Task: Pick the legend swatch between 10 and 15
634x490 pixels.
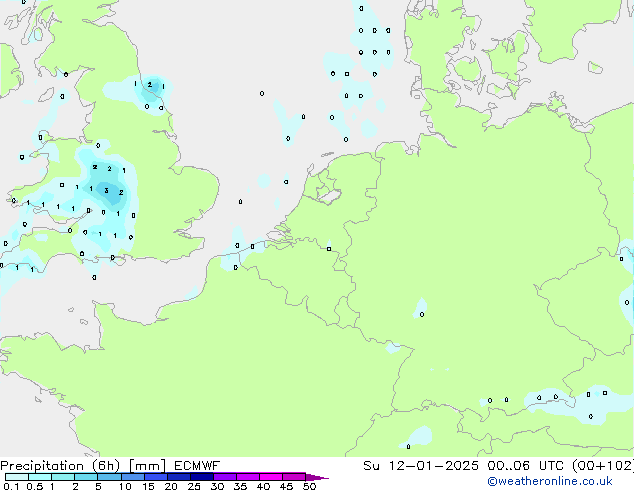Action: (x=135, y=477)
